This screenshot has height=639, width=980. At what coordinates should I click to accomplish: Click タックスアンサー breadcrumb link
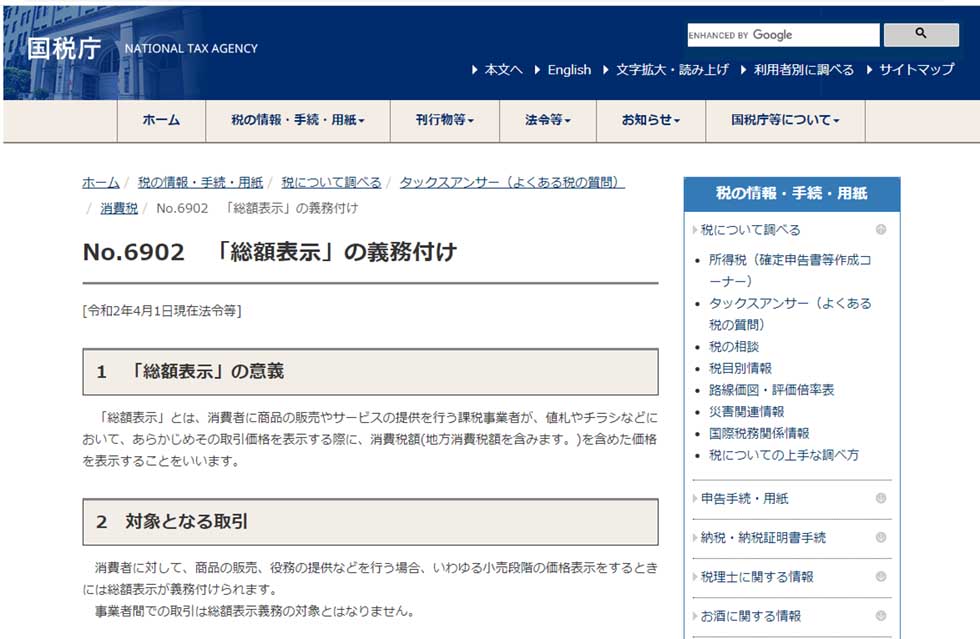[512, 183]
